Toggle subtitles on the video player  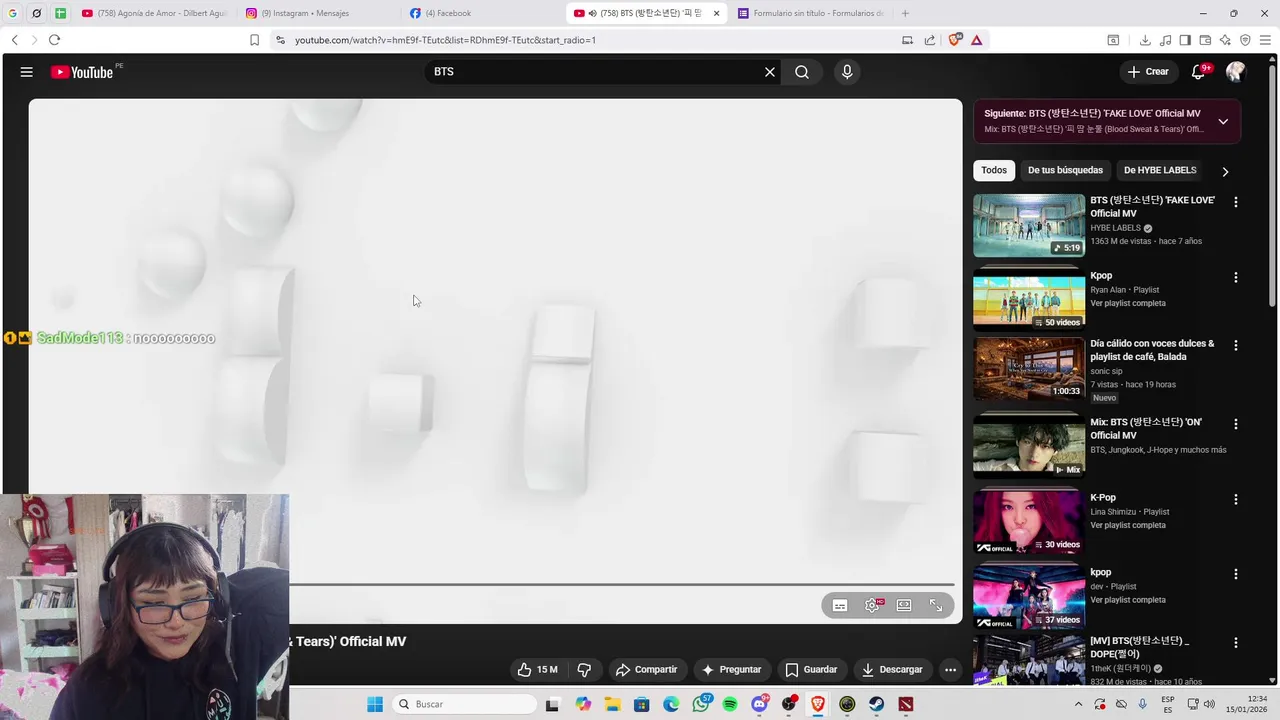coord(840,605)
